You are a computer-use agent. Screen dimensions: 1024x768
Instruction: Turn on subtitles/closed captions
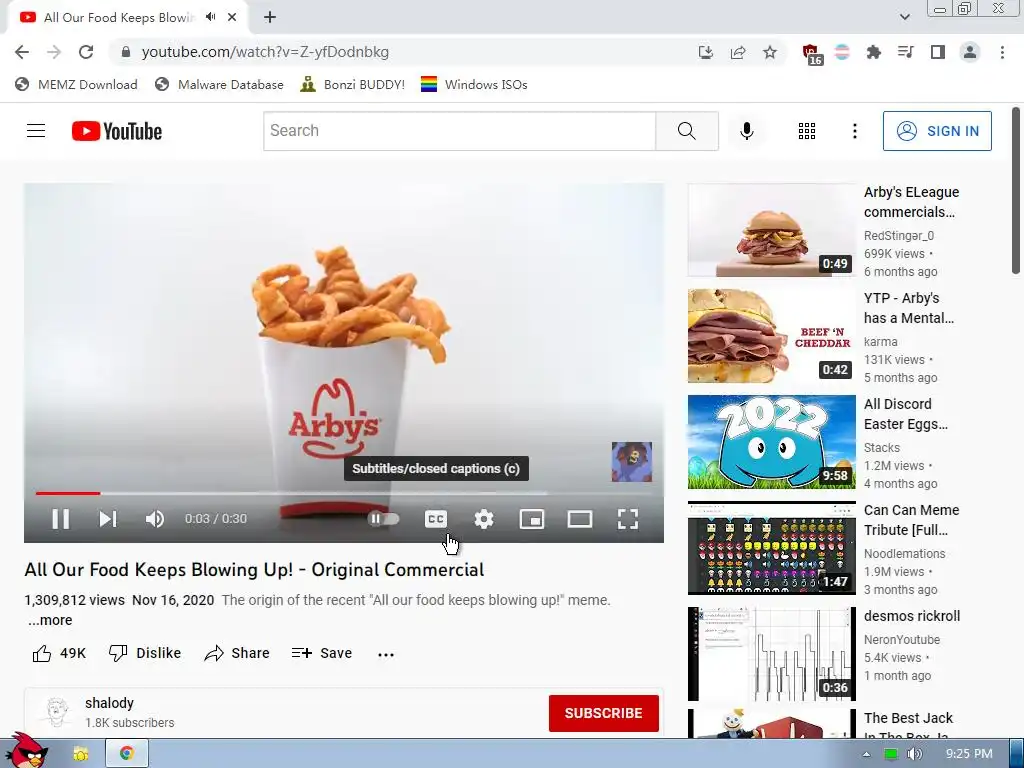(x=436, y=519)
